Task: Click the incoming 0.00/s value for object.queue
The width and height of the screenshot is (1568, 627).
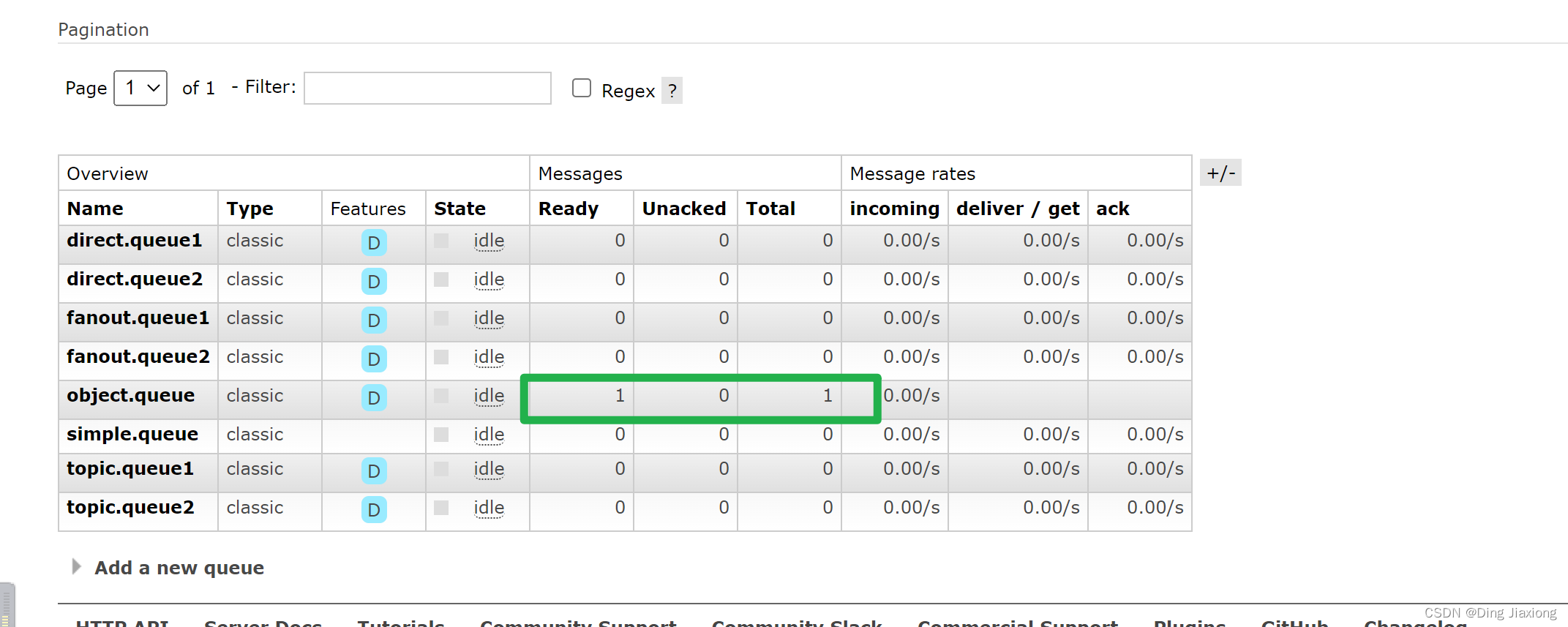Action: tap(912, 396)
